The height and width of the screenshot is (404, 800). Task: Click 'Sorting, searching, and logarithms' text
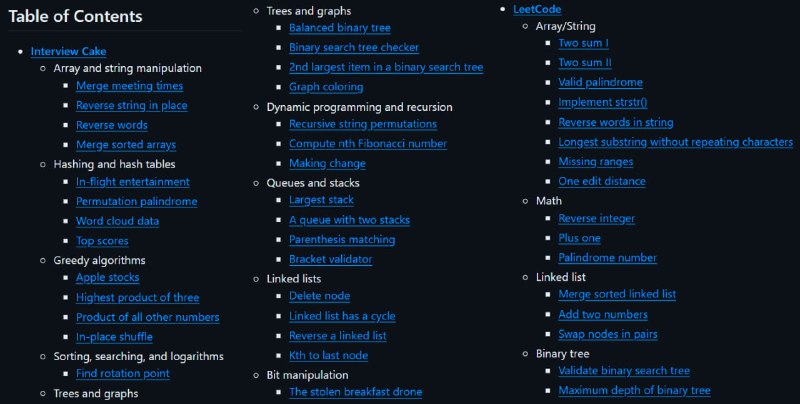tap(139, 357)
